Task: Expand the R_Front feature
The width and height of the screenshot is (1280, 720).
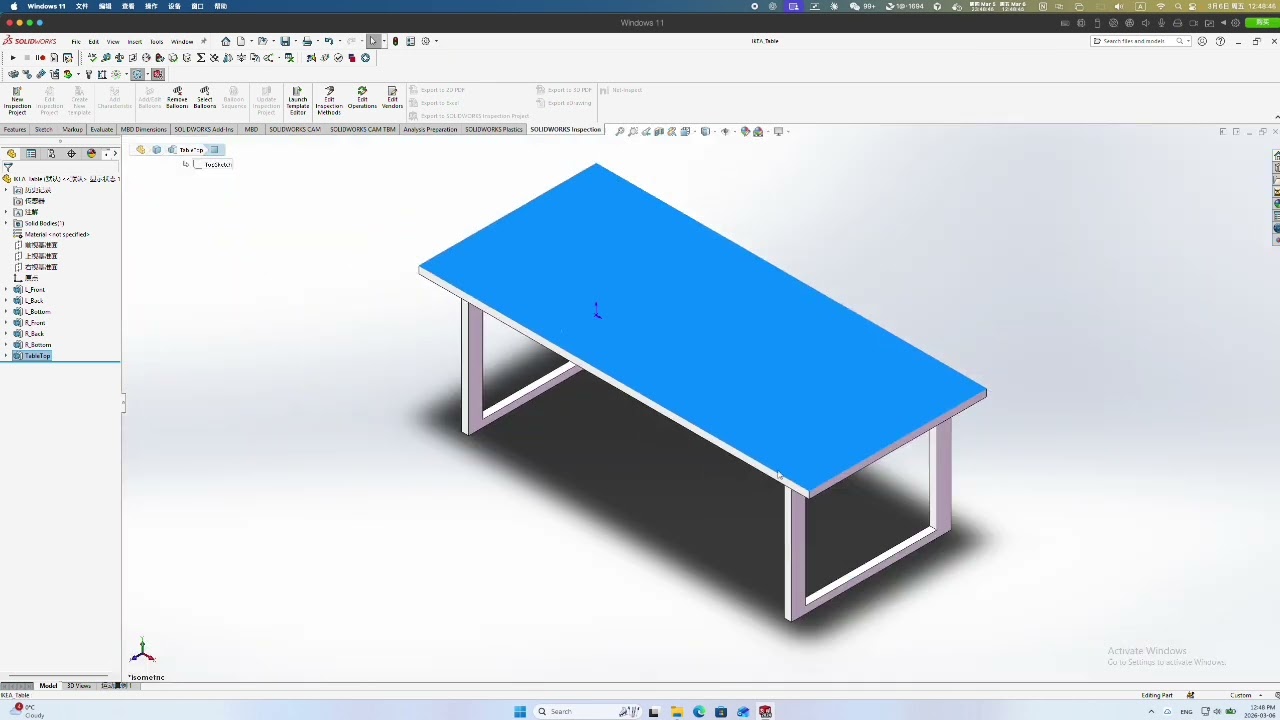Action: [x=6, y=323]
